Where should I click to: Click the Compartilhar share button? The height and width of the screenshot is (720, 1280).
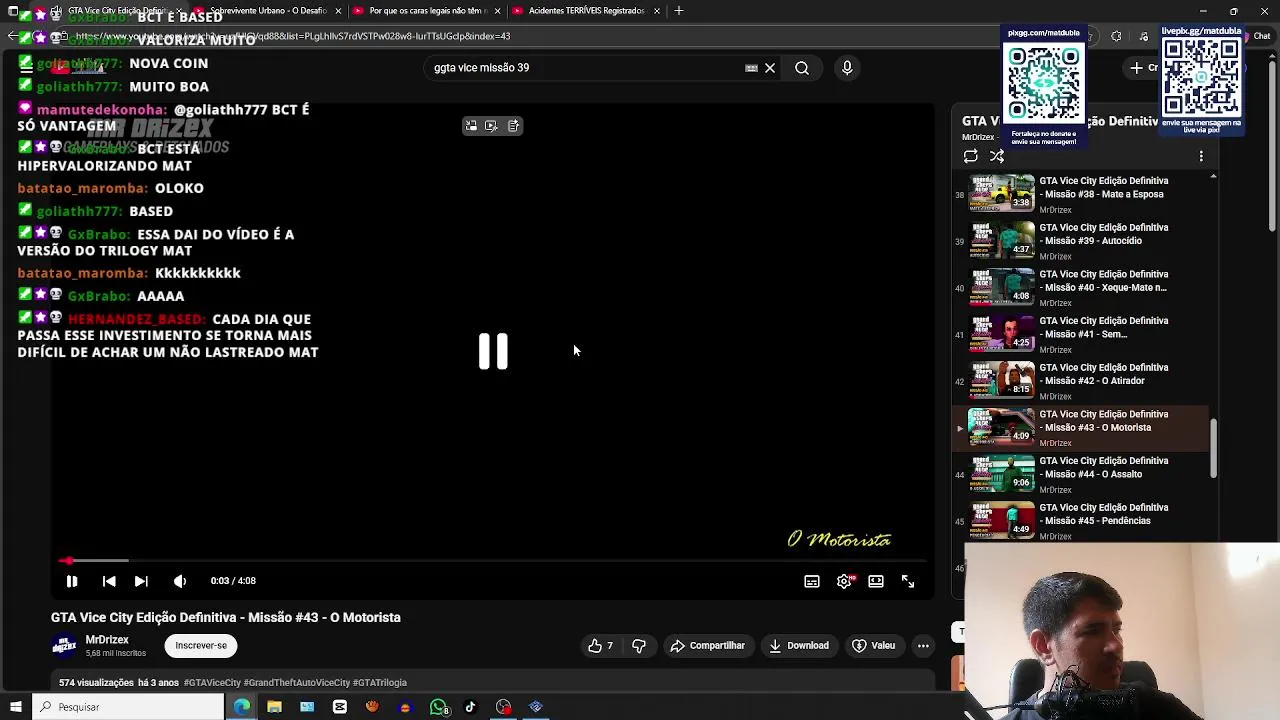707,646
